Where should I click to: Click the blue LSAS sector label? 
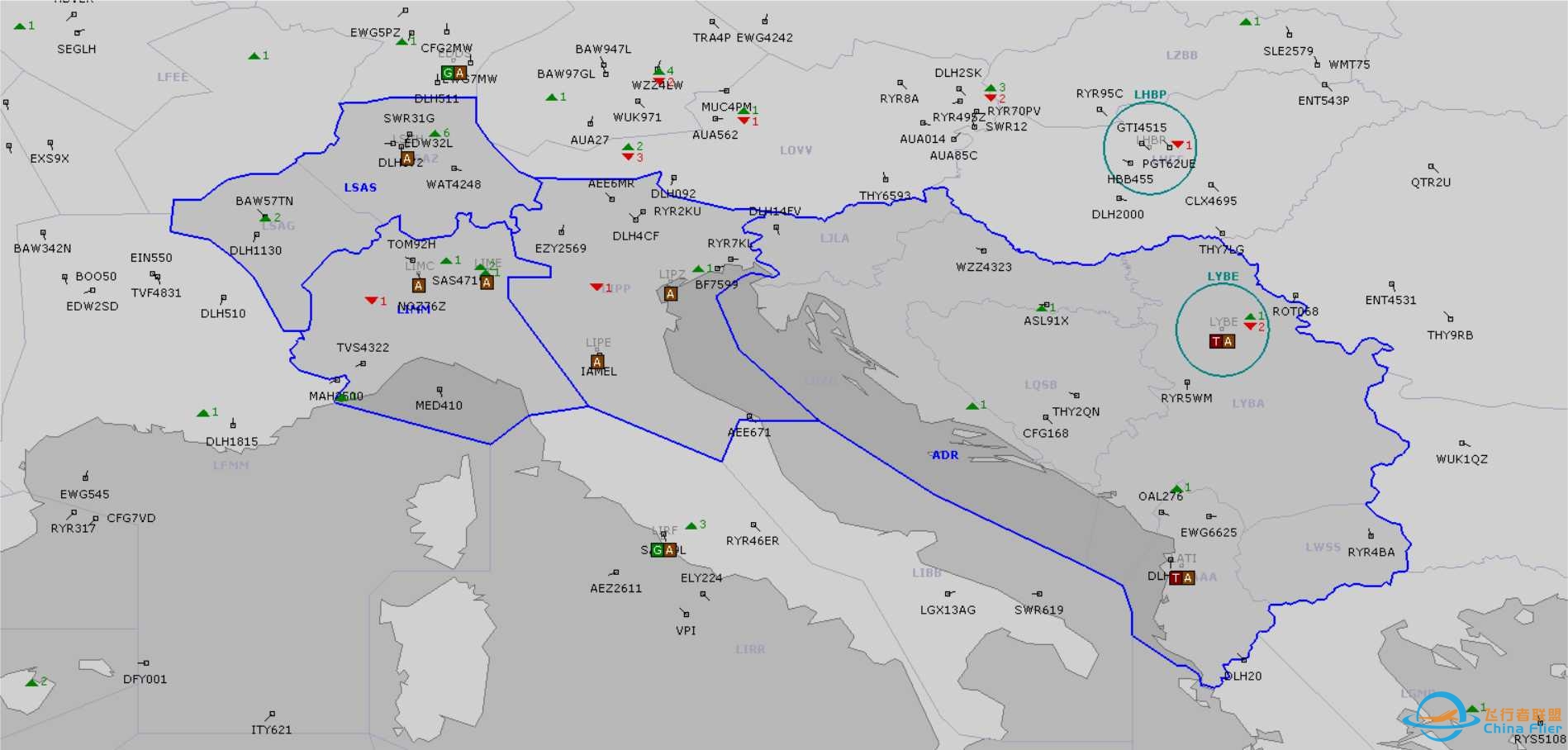pyautogui.click(x=360, y=187)
